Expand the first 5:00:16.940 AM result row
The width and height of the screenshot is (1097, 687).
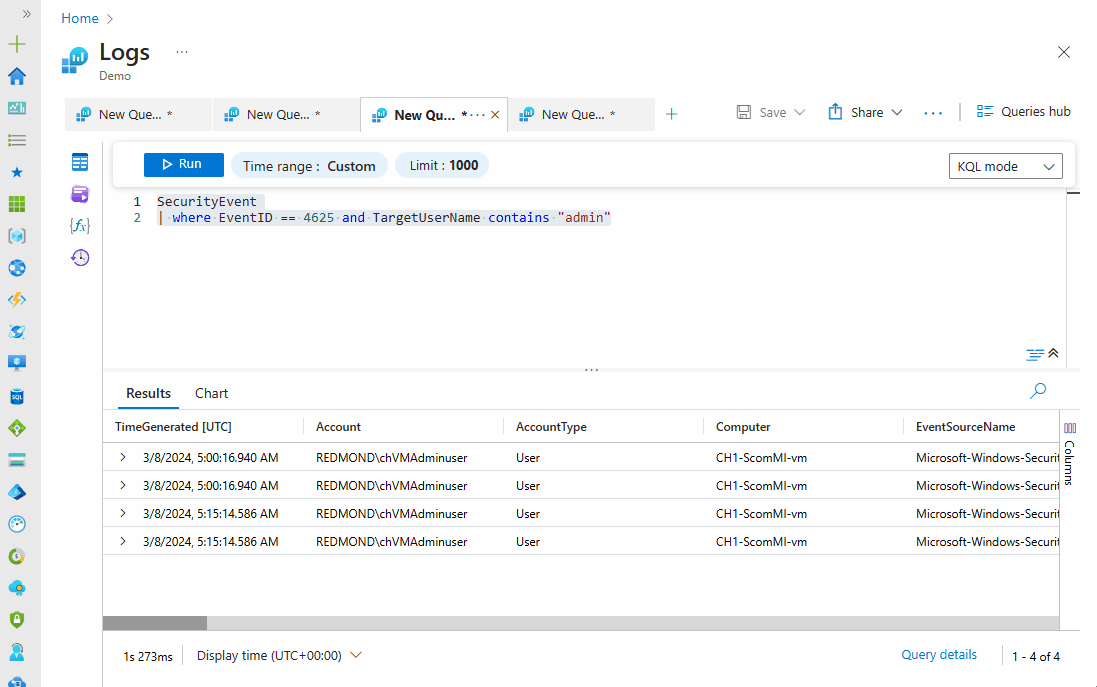click(x=123, y=458)
